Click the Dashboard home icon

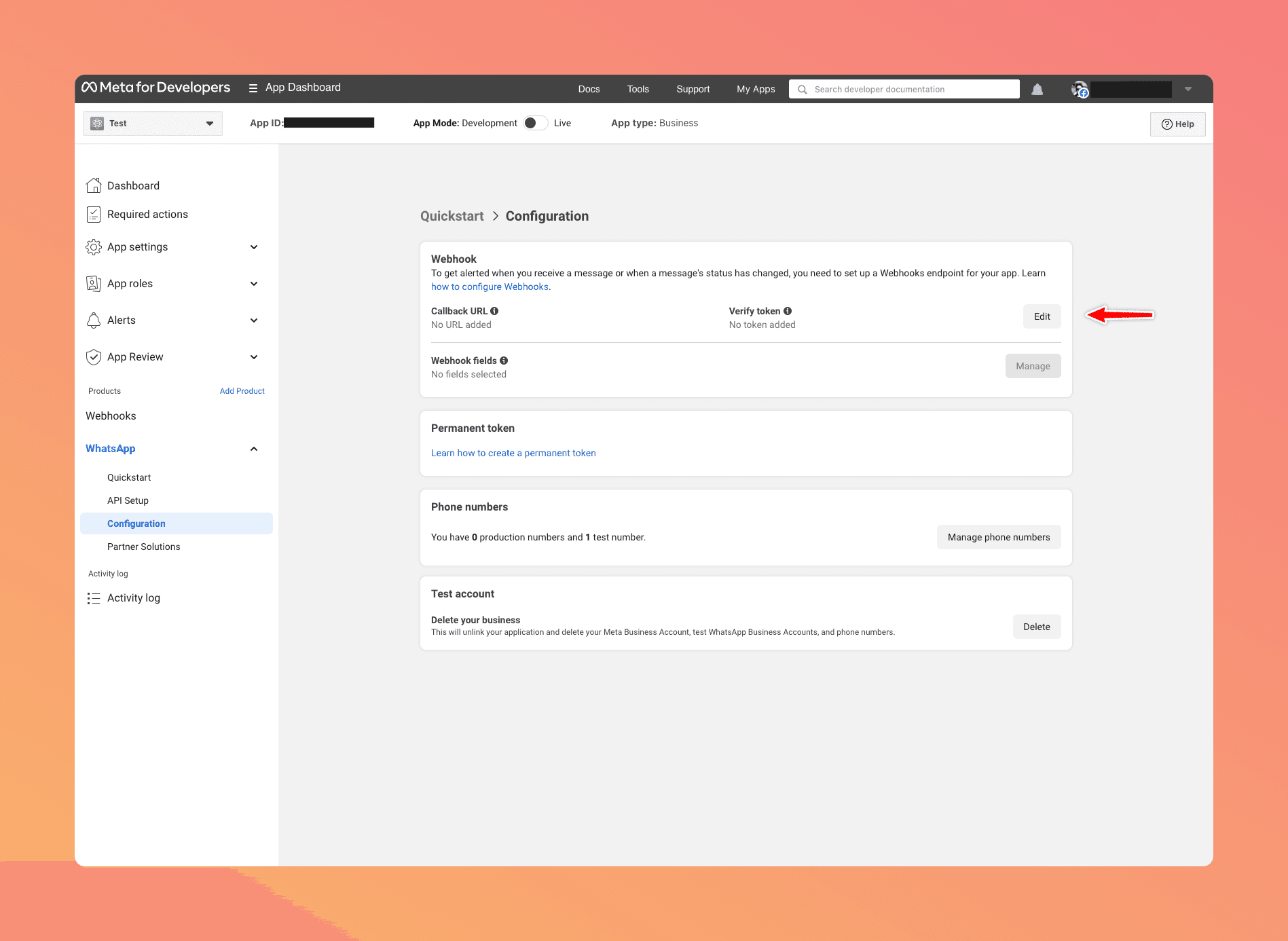tap(94, 185)
